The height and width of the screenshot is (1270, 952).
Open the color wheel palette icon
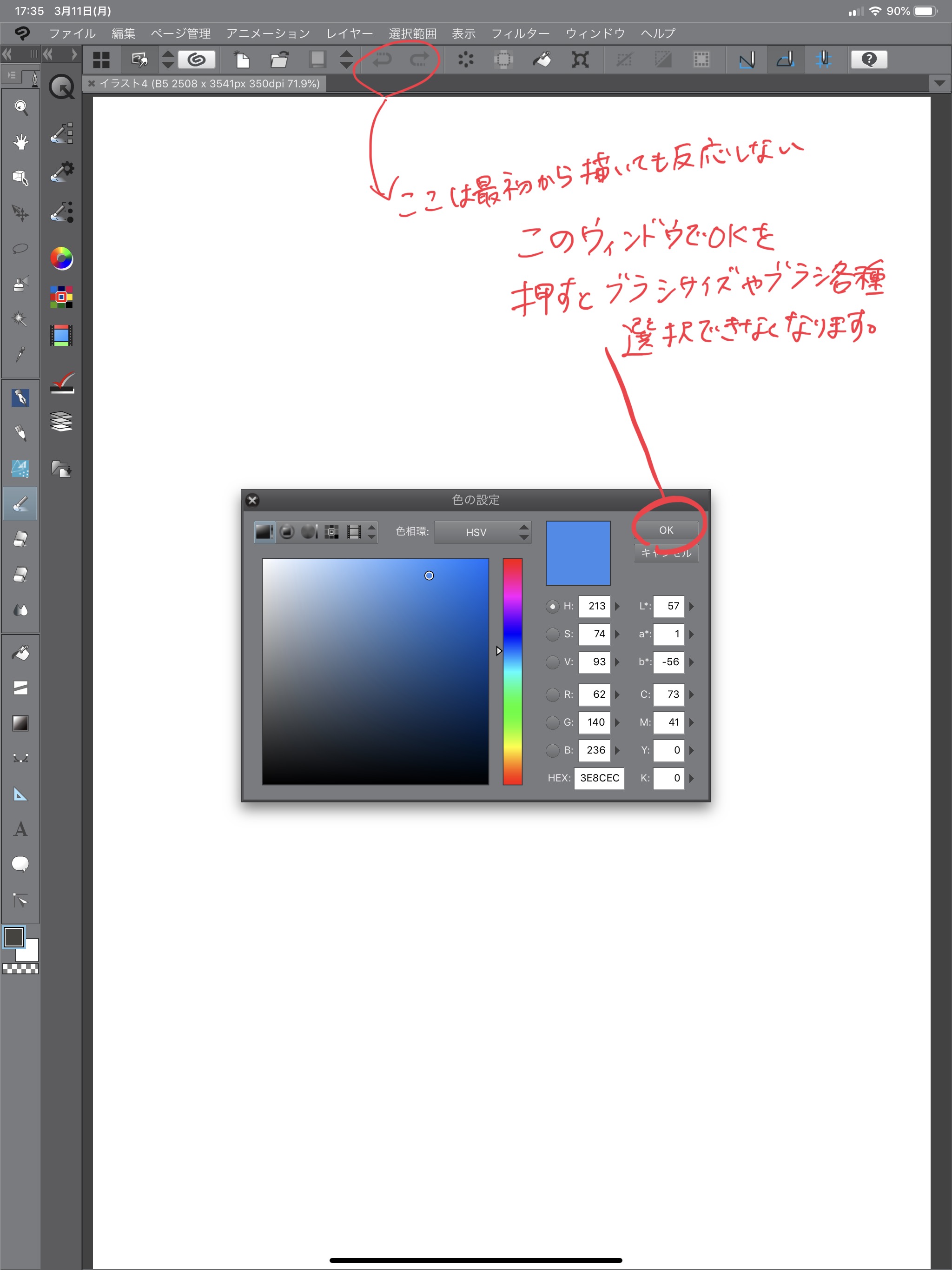(61, 258)
